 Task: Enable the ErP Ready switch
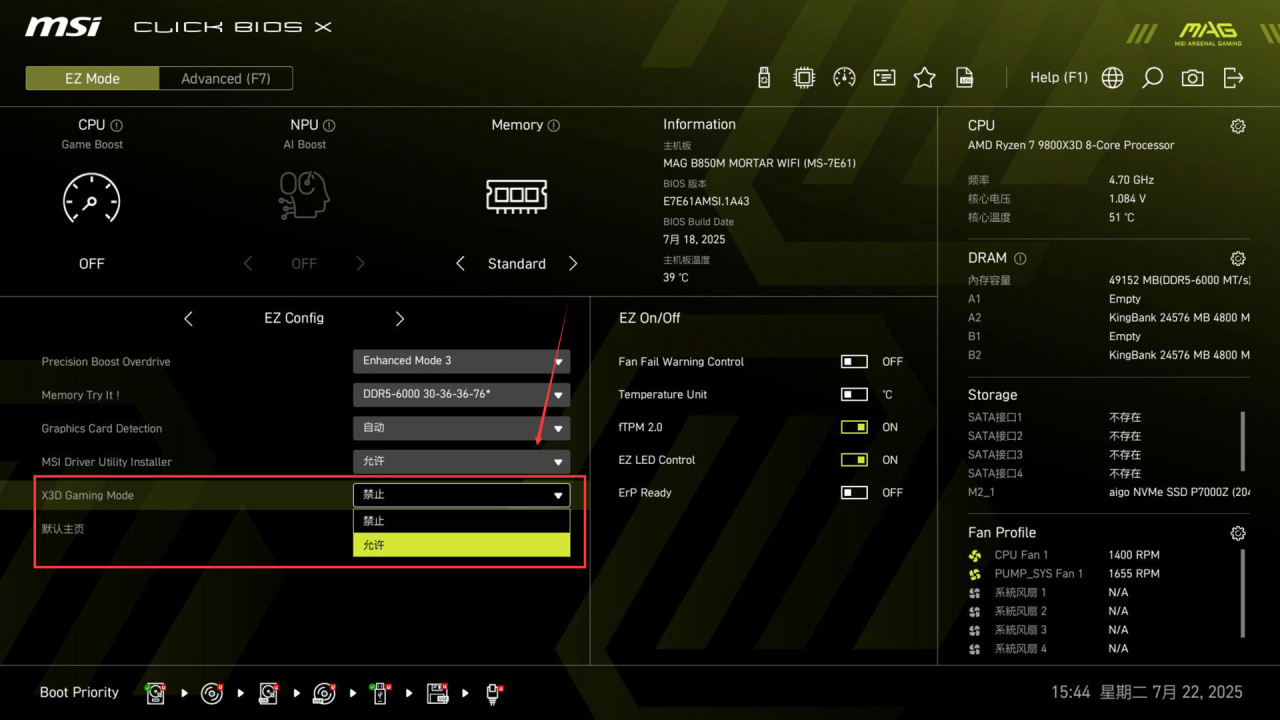[854, 492]
